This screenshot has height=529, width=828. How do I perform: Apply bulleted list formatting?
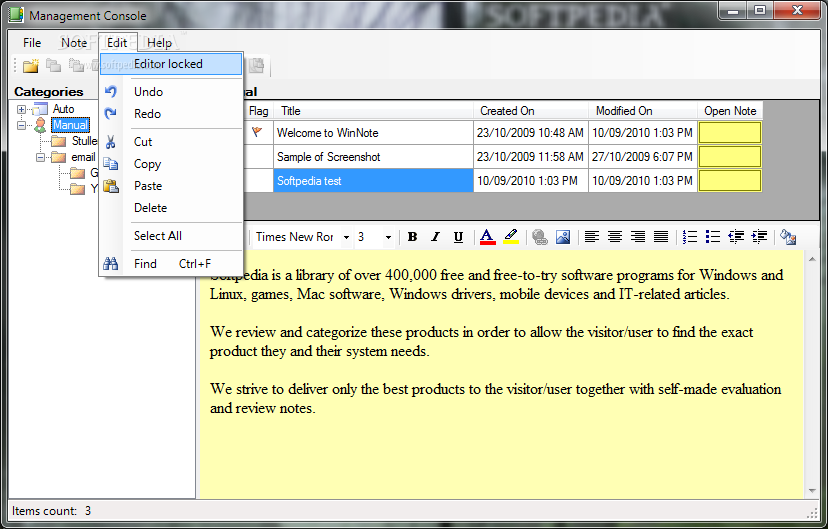click(713, 237)
